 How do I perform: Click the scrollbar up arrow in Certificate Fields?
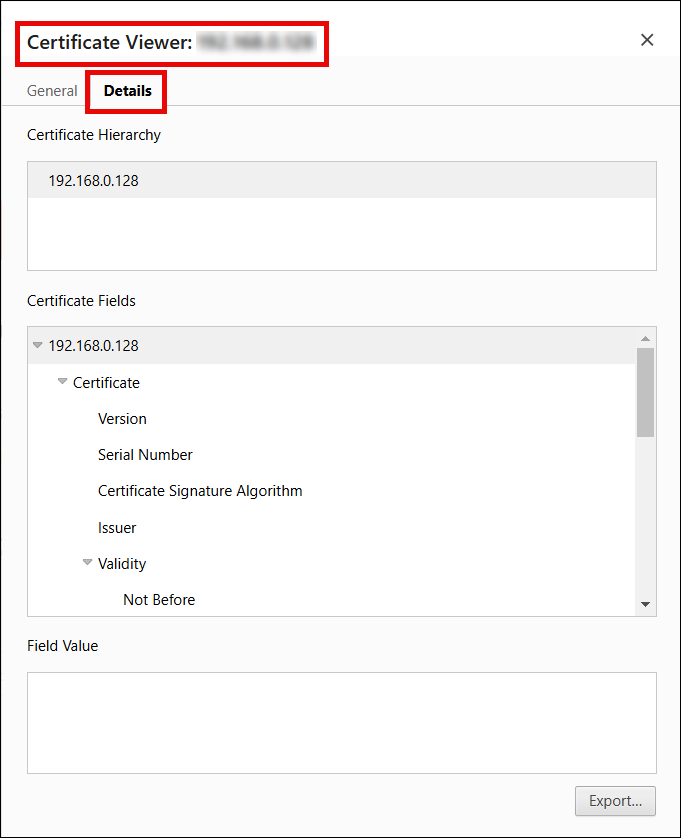coord(645,338)
